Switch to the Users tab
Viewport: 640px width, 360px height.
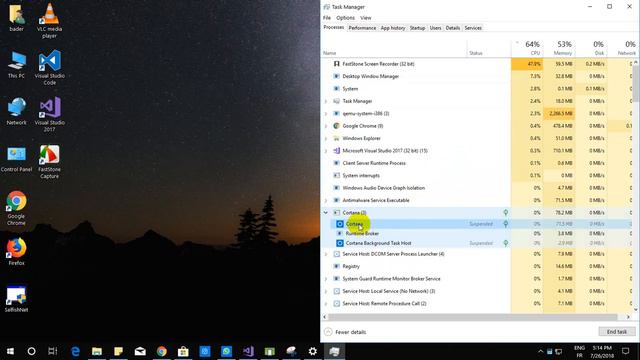click(436, 28)
